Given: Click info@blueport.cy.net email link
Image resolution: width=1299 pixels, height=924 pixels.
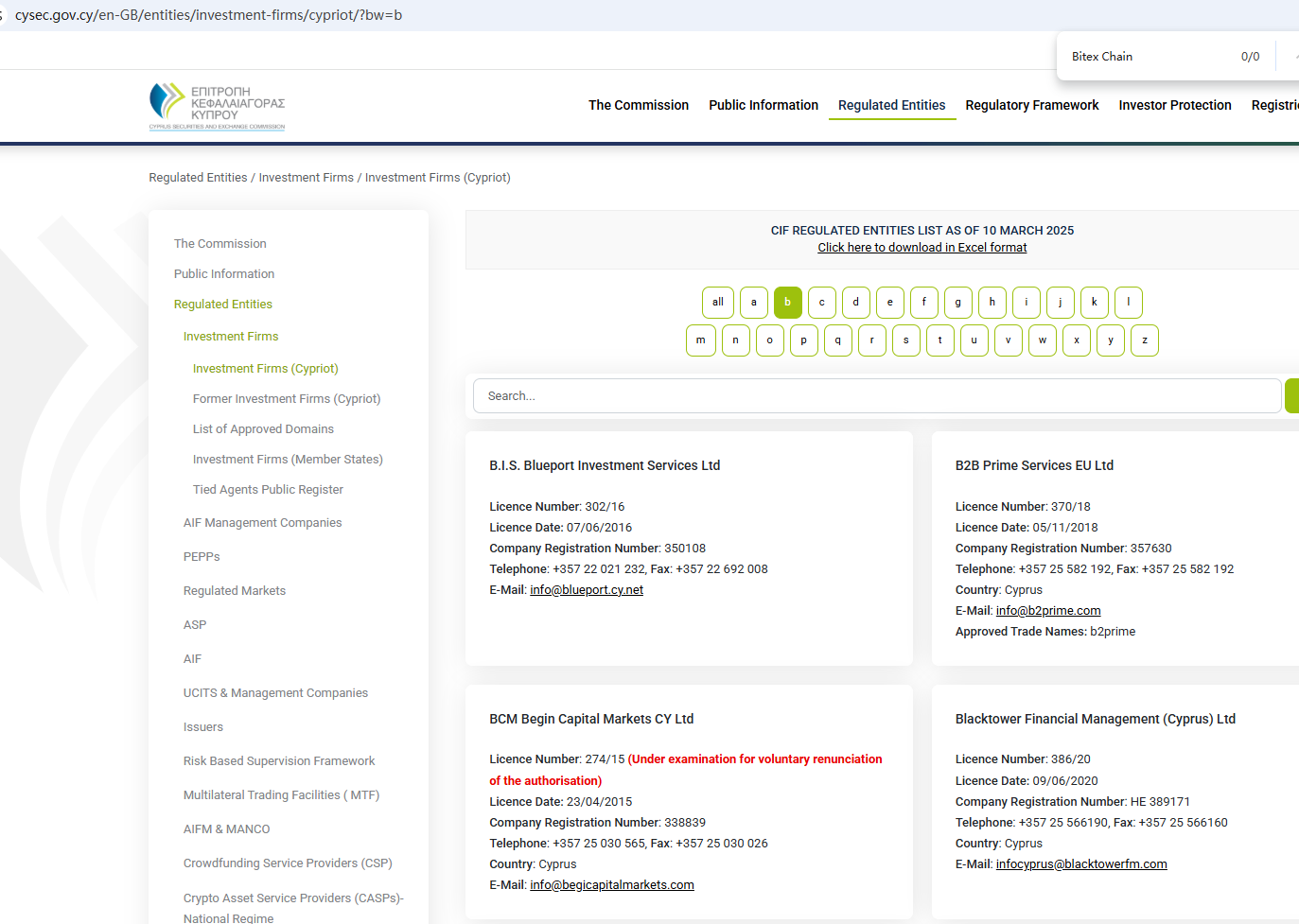Looking at the screenshot, I should (x=587, y=590).
